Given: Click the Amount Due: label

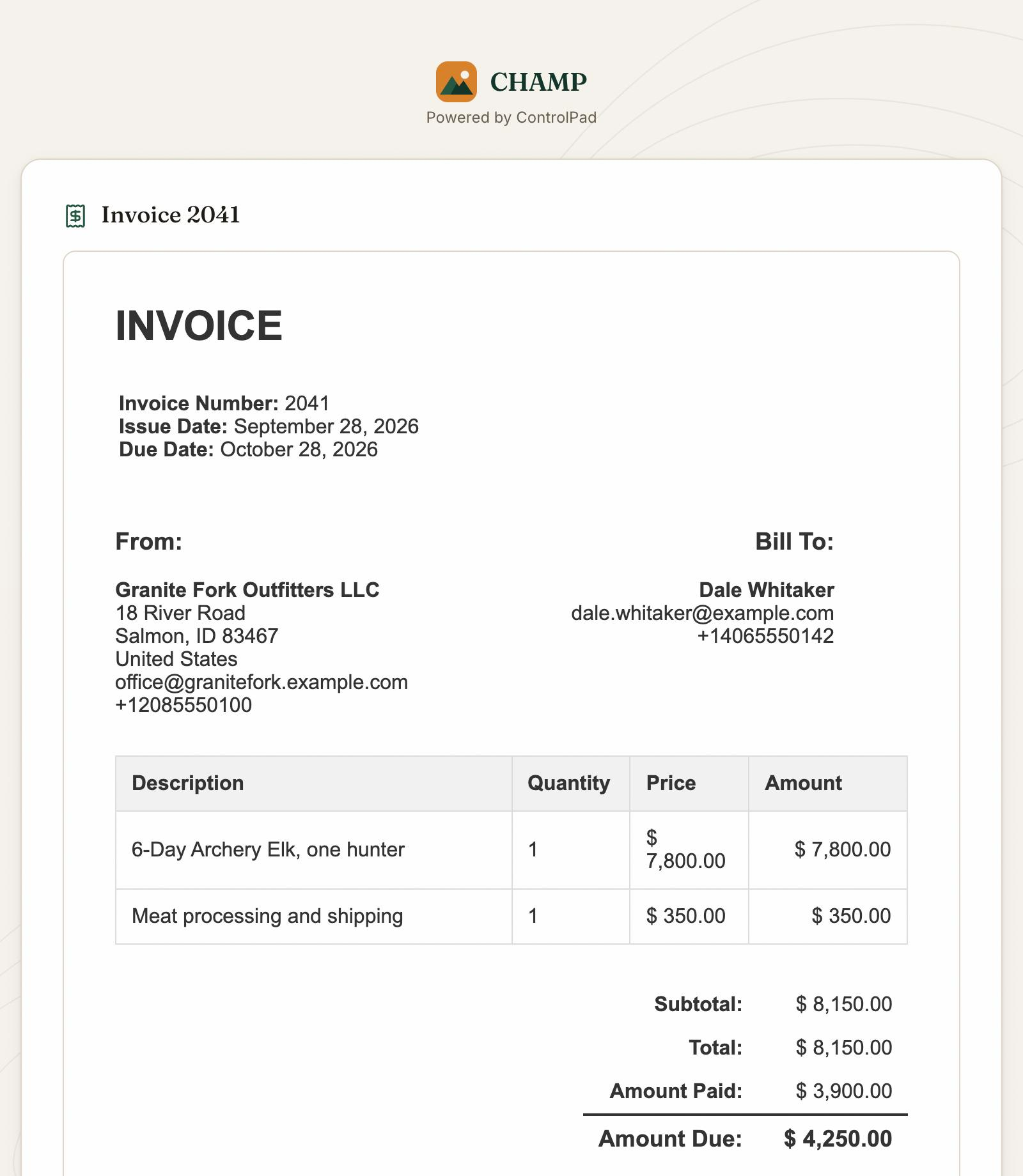Looking at the screenshot, I should (x=670, y=1139).
